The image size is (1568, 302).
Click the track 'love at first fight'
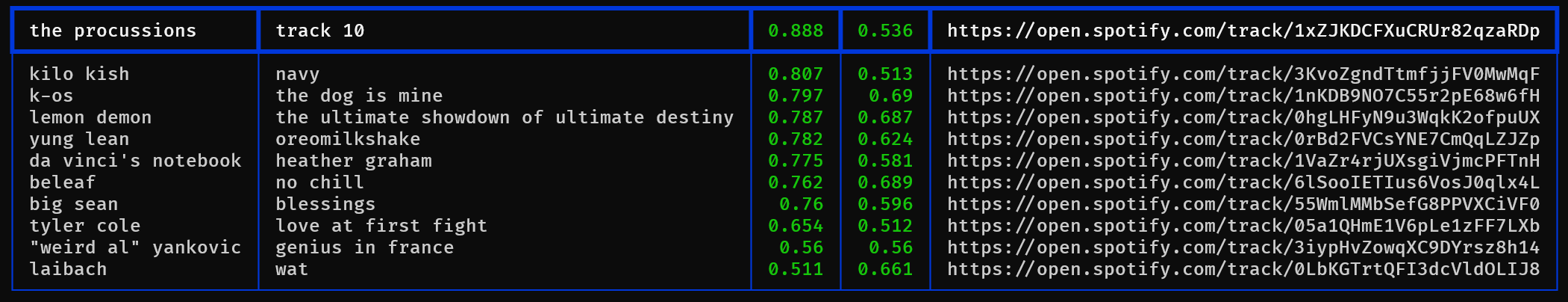[x=381, y=226]
